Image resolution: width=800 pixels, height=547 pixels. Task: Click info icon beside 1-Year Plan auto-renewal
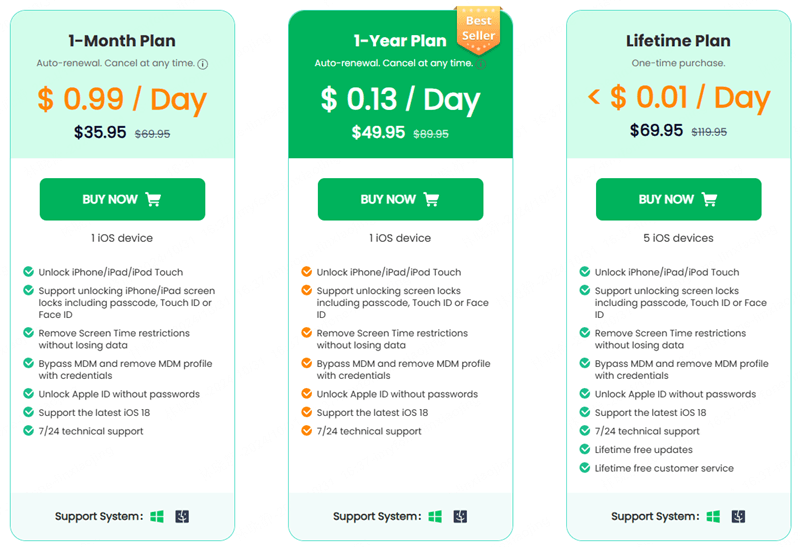[x=480, y=64]
